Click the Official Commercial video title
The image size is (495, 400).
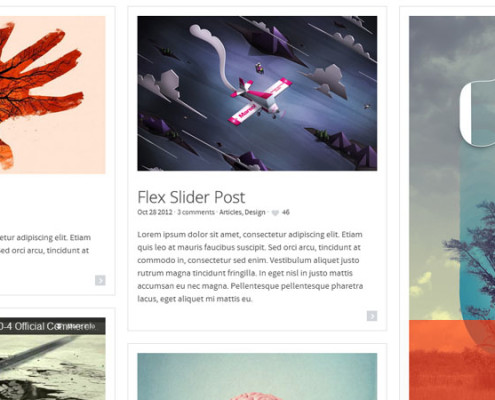pos(47,326)
